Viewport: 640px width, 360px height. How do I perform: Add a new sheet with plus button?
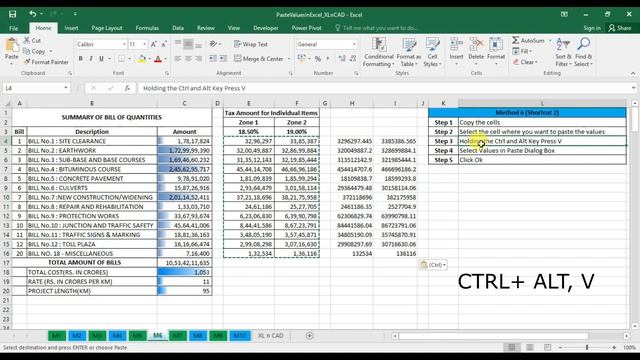(309, 336)
